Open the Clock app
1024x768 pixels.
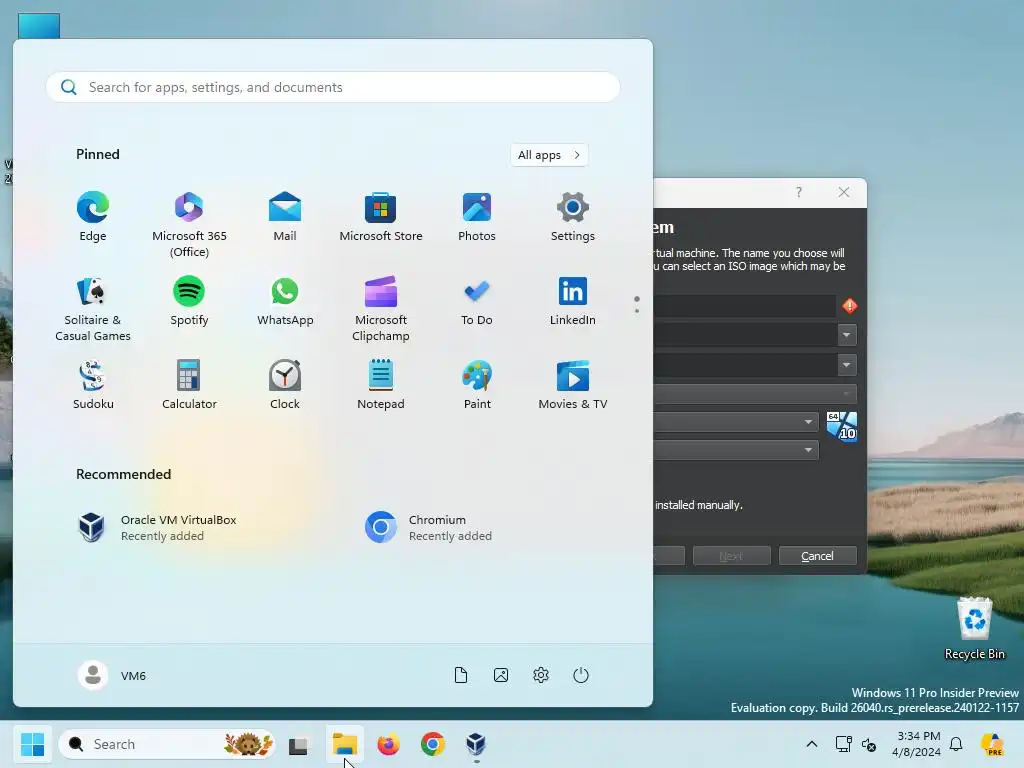pyautogui.click(x=285, y=385)
